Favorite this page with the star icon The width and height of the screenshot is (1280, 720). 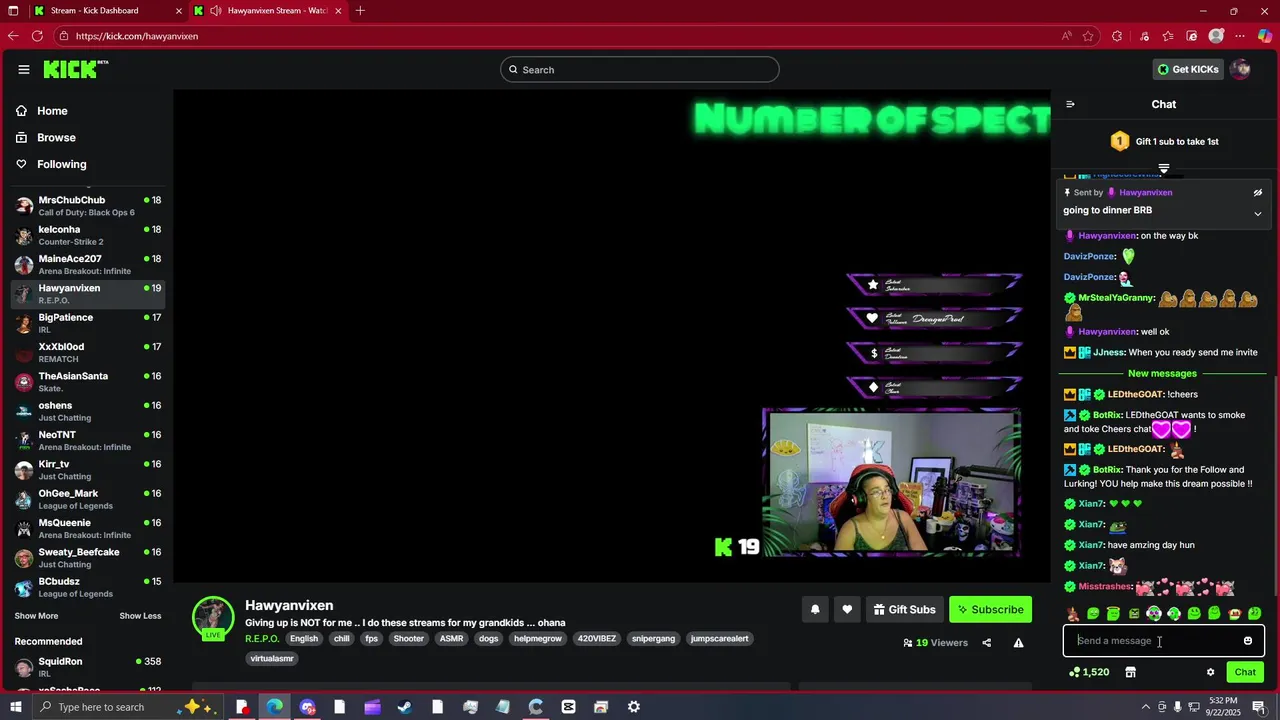1088,36
